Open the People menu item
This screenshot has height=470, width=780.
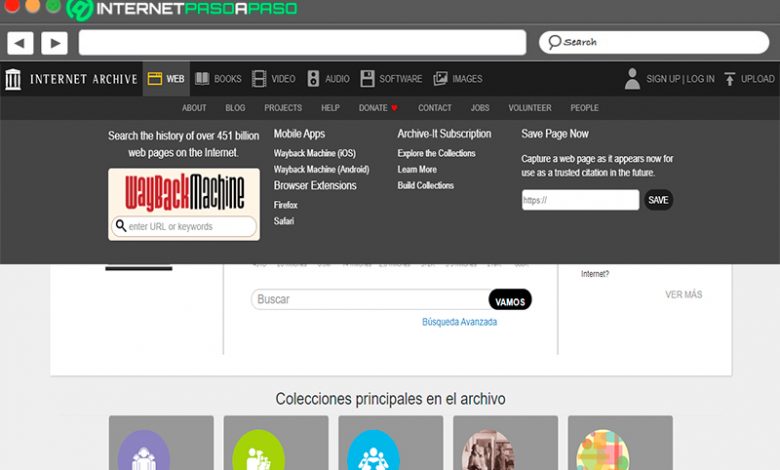tap(585, 108)
